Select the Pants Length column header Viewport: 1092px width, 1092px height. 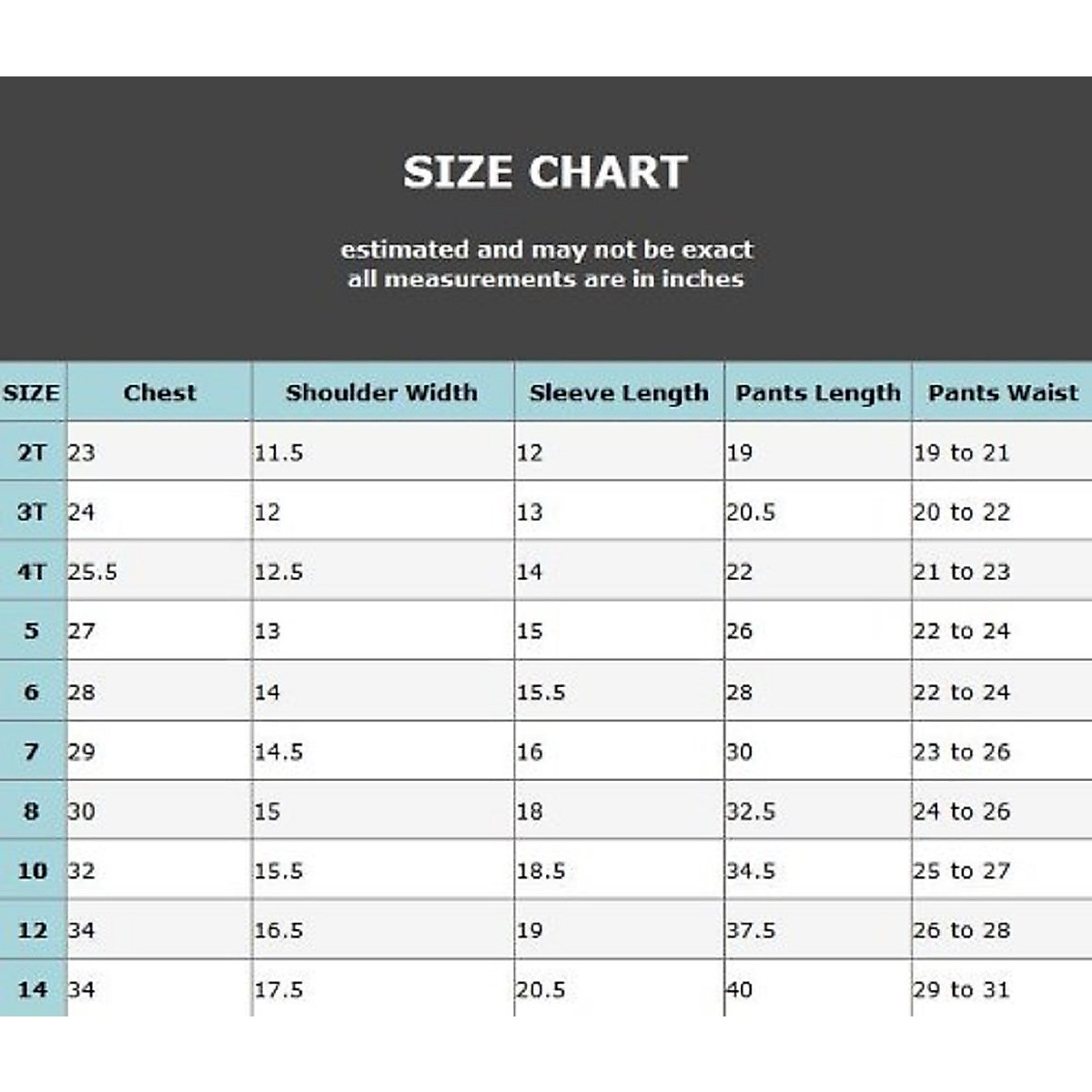(x=818, y=393)
